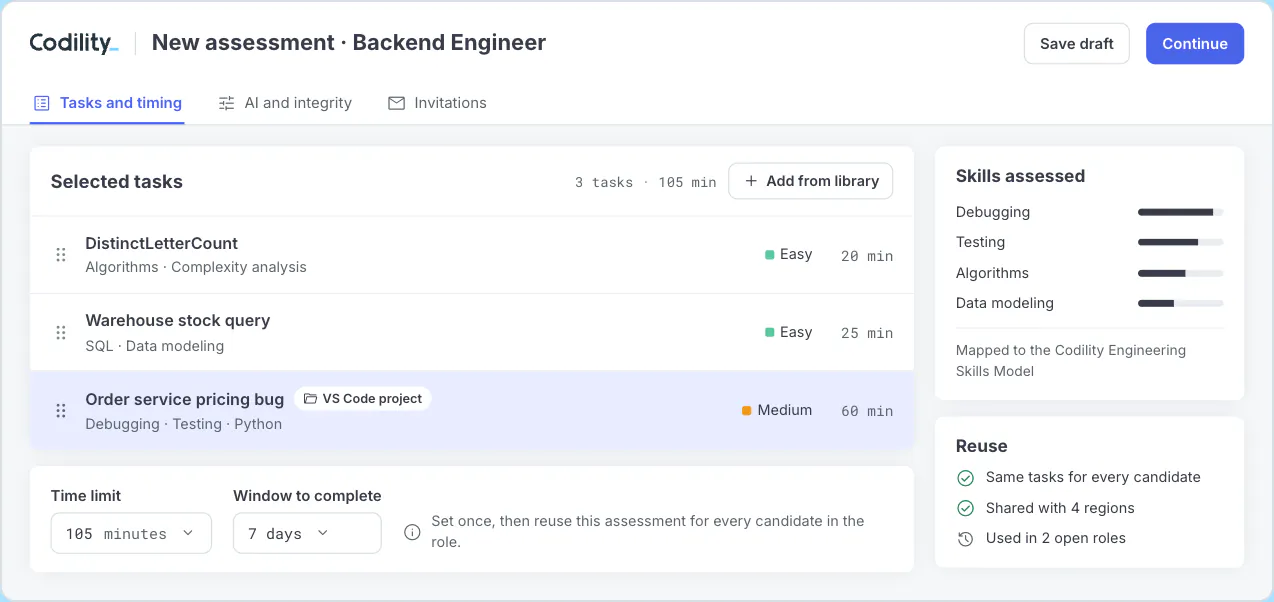Click the Codility logo
1274x602 pixels.
click(74, 43)
